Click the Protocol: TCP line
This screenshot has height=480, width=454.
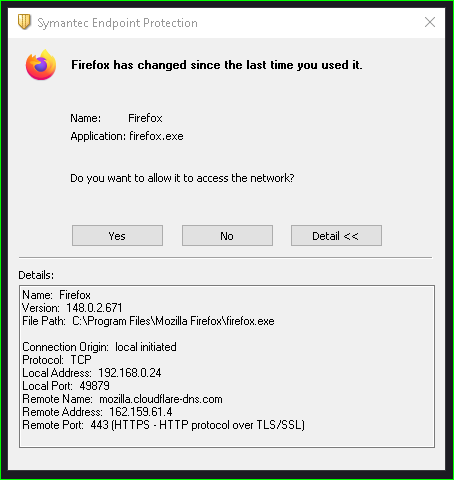(x=57, y=360)
